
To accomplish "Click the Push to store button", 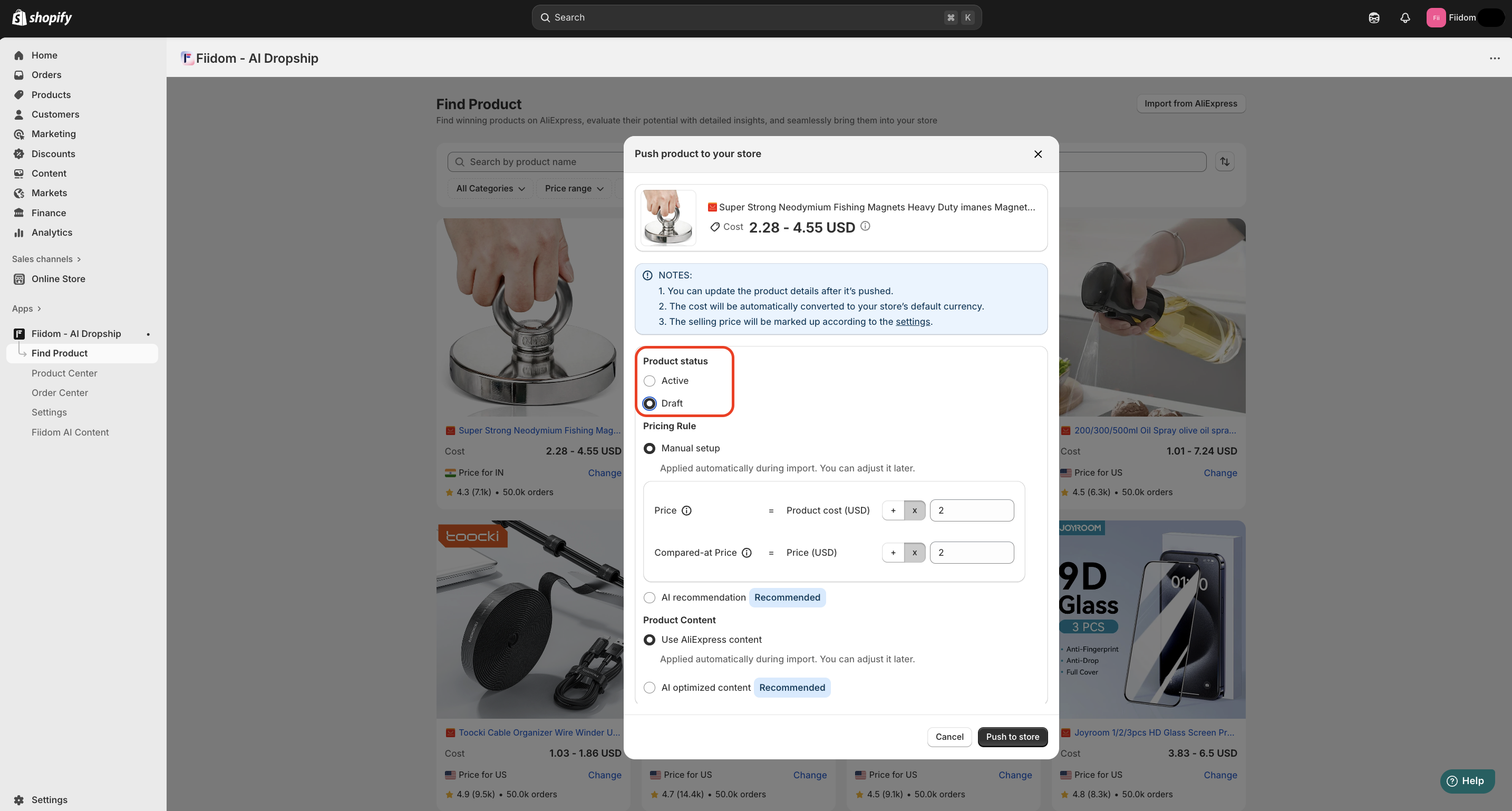I will (x=1012, y=737).
